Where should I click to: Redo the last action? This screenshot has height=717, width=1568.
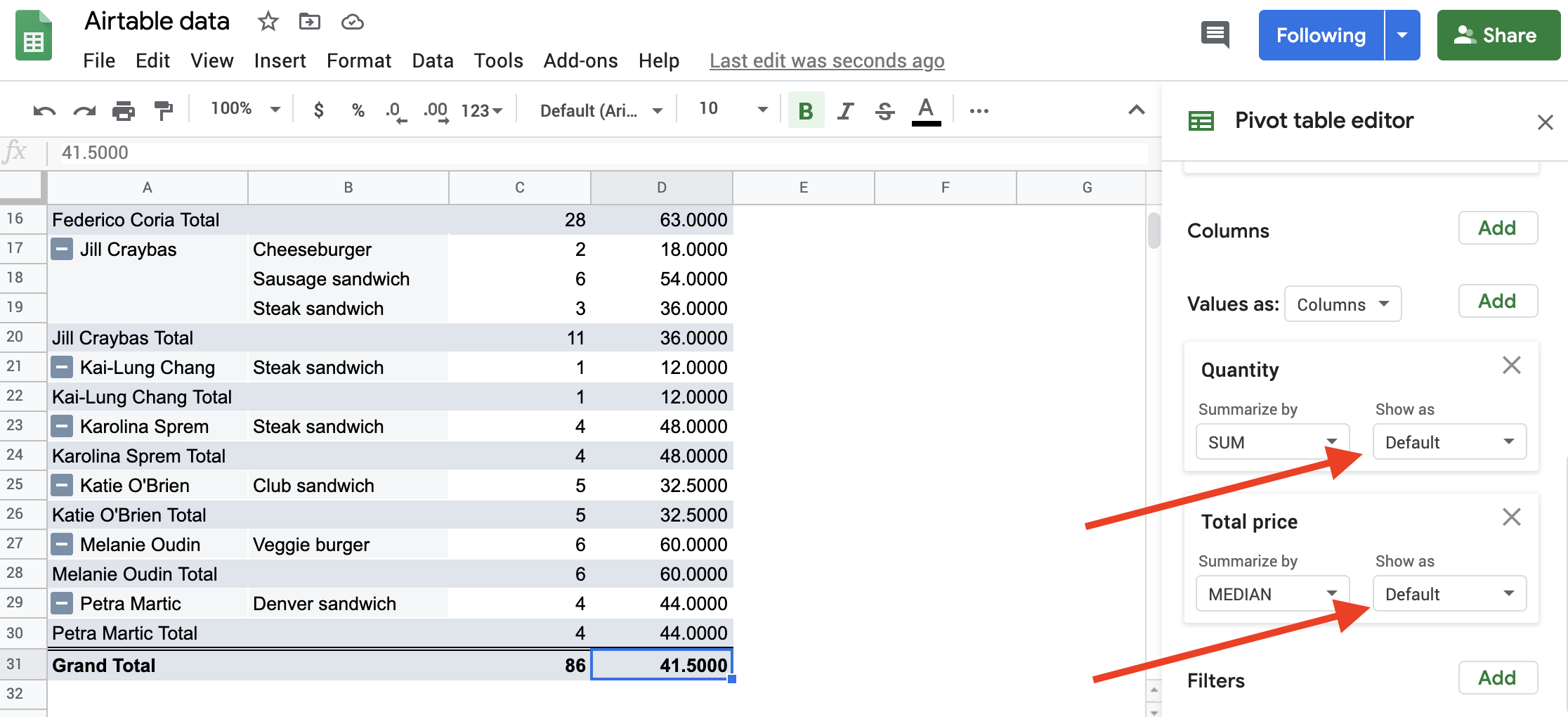(84, 110)
